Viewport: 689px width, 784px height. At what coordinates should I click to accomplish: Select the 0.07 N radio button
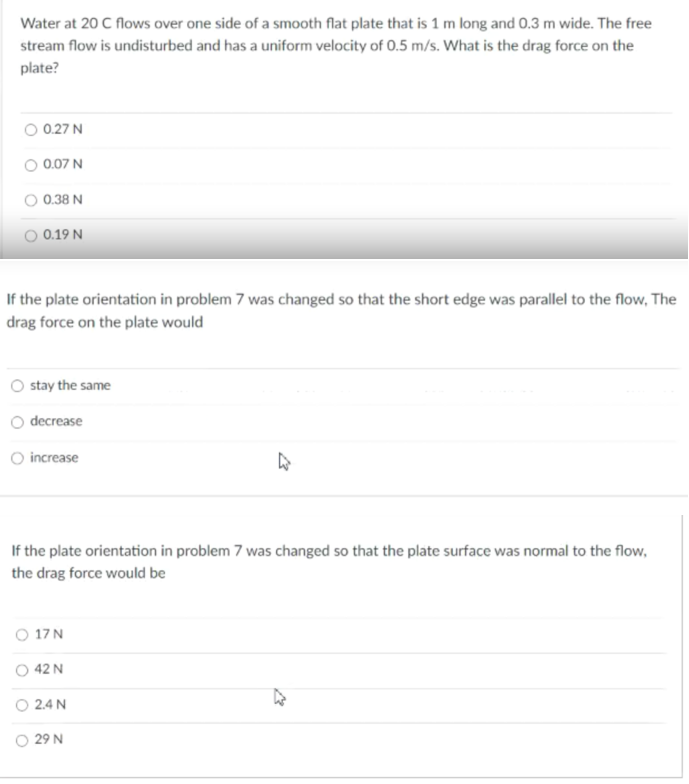31,165
